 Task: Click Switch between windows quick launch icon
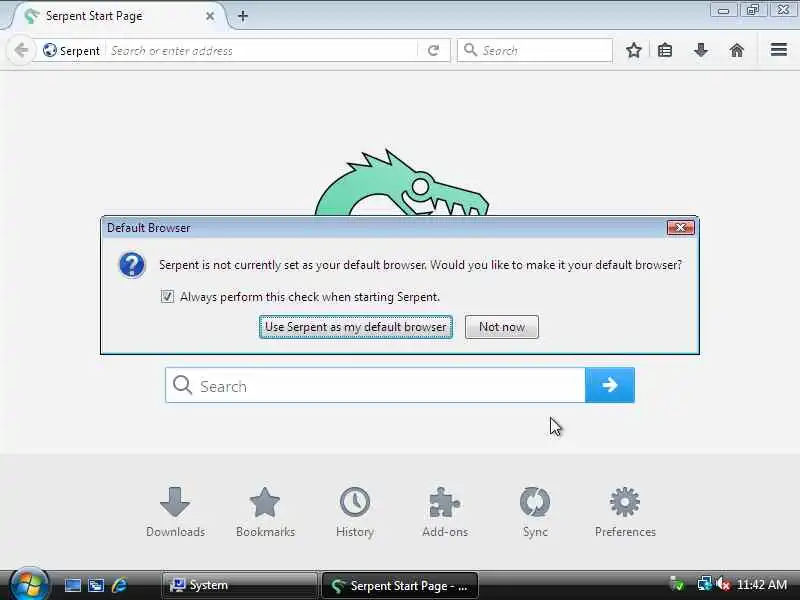point(96,585)
